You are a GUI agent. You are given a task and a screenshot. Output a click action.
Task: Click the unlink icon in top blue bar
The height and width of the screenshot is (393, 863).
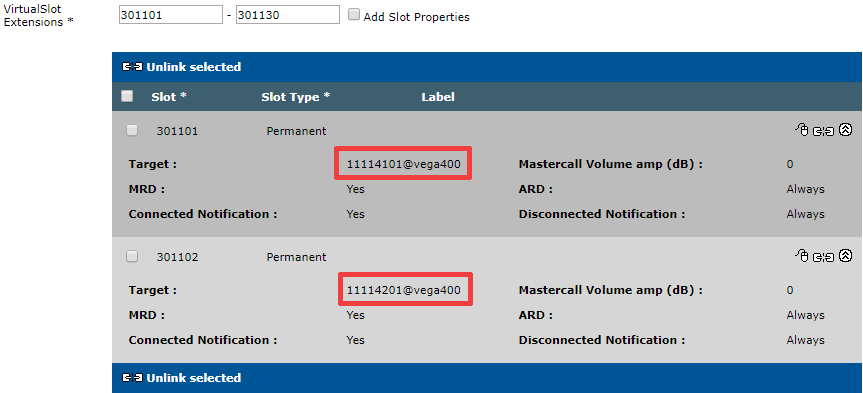pos(132,67)
